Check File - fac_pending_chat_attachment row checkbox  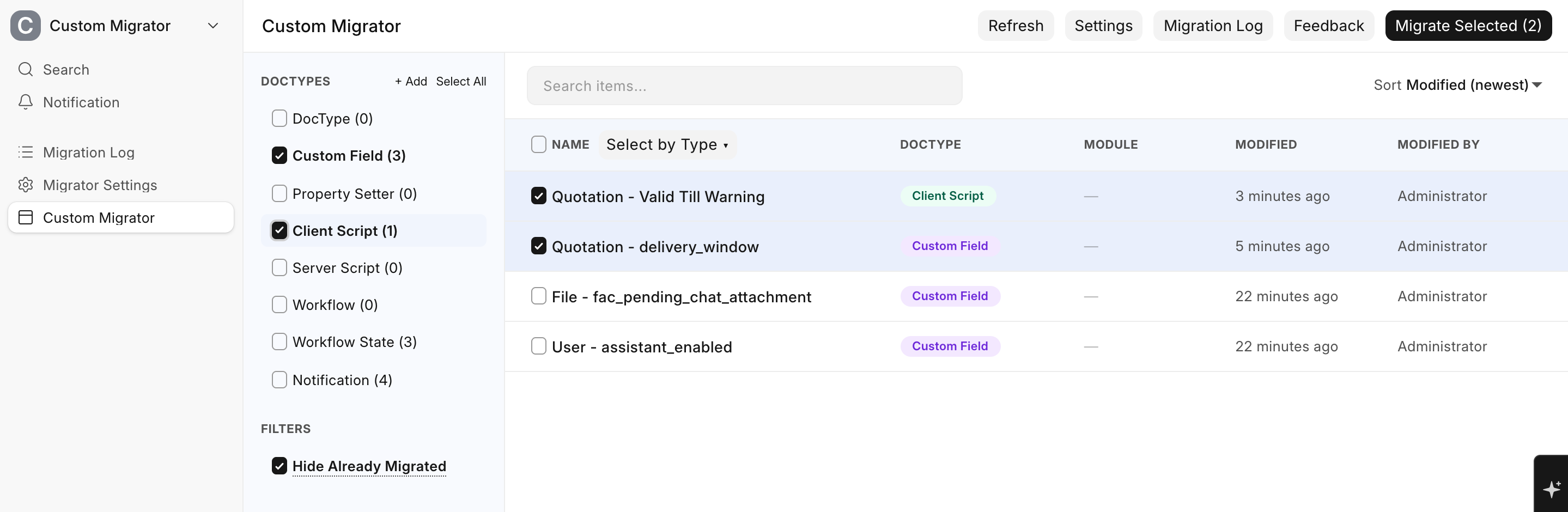[x=539, y=296]
